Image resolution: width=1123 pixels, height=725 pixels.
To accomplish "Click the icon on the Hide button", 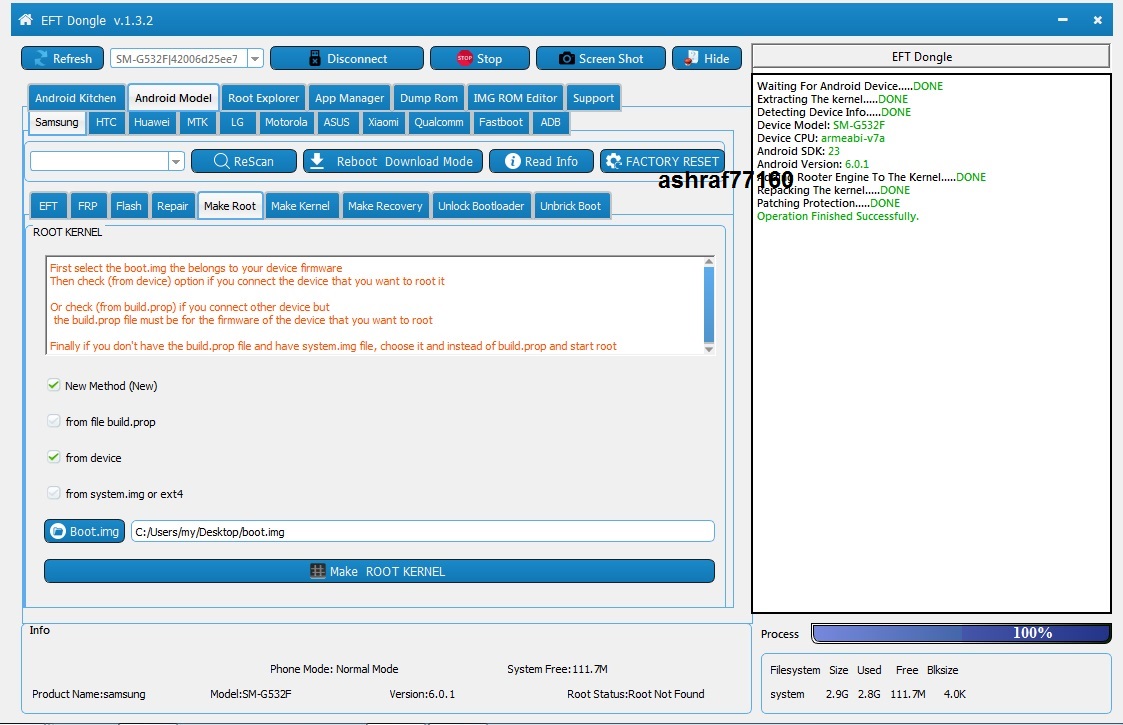I will tap(691, 58).
